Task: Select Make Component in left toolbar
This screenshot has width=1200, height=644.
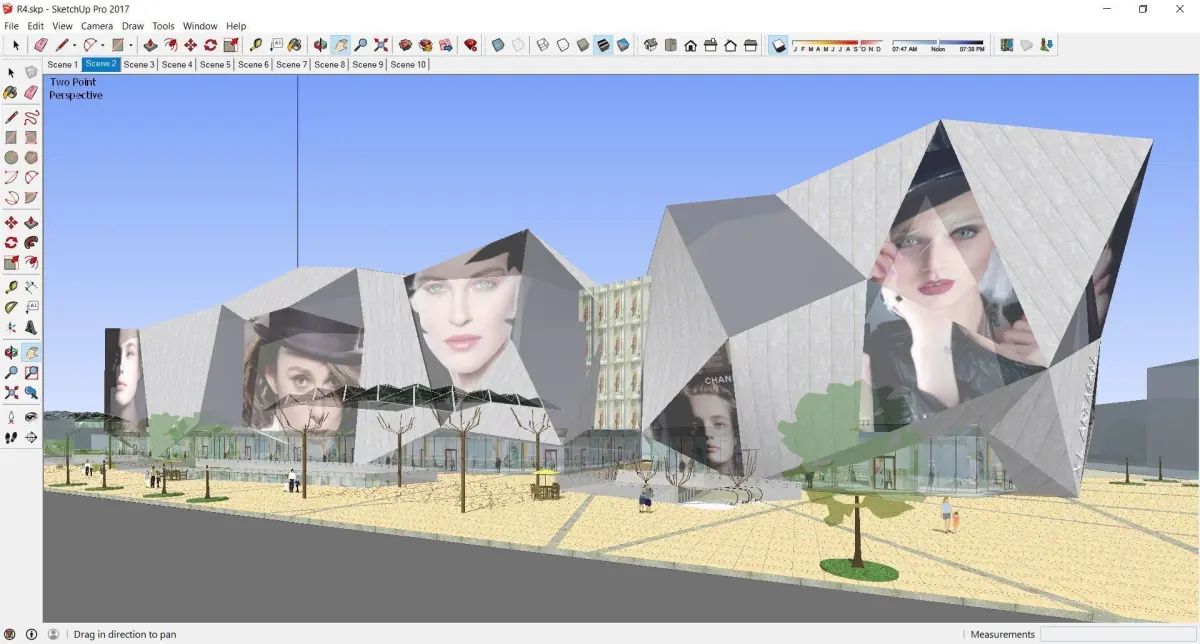Action: coord(31,72)
